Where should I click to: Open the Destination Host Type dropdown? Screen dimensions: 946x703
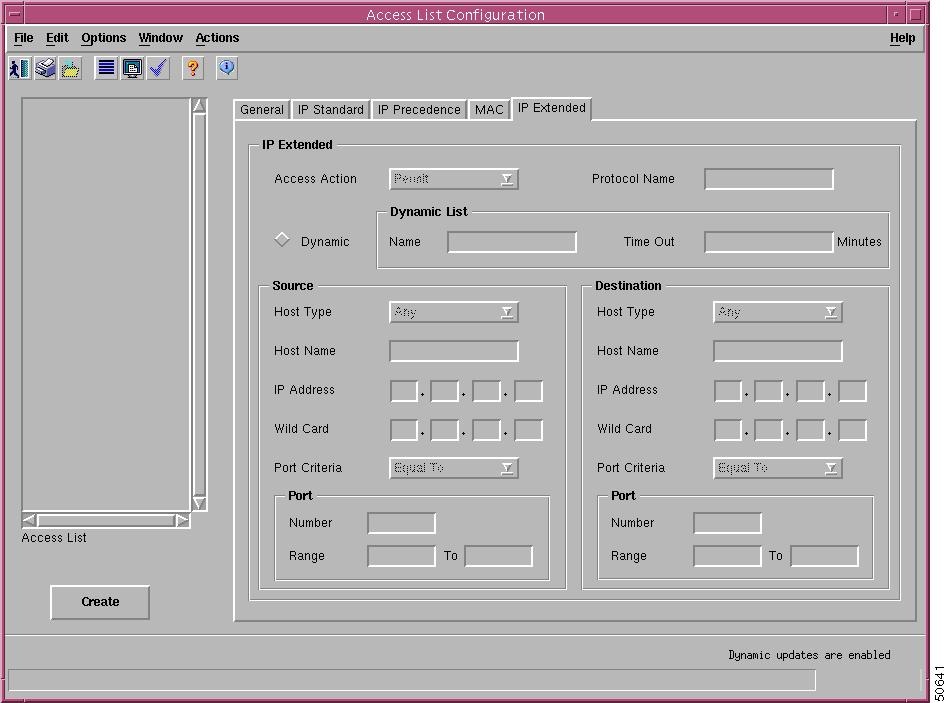click(777, 312)
